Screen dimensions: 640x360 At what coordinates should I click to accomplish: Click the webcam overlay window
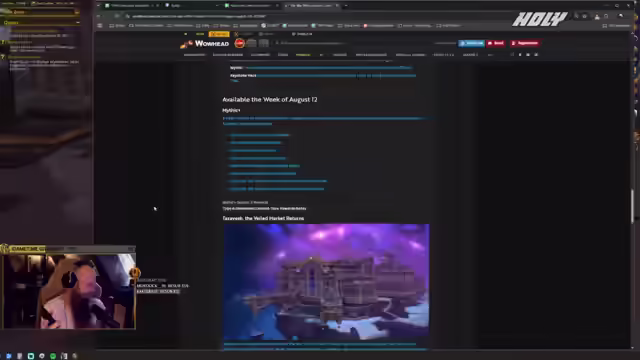69,291
